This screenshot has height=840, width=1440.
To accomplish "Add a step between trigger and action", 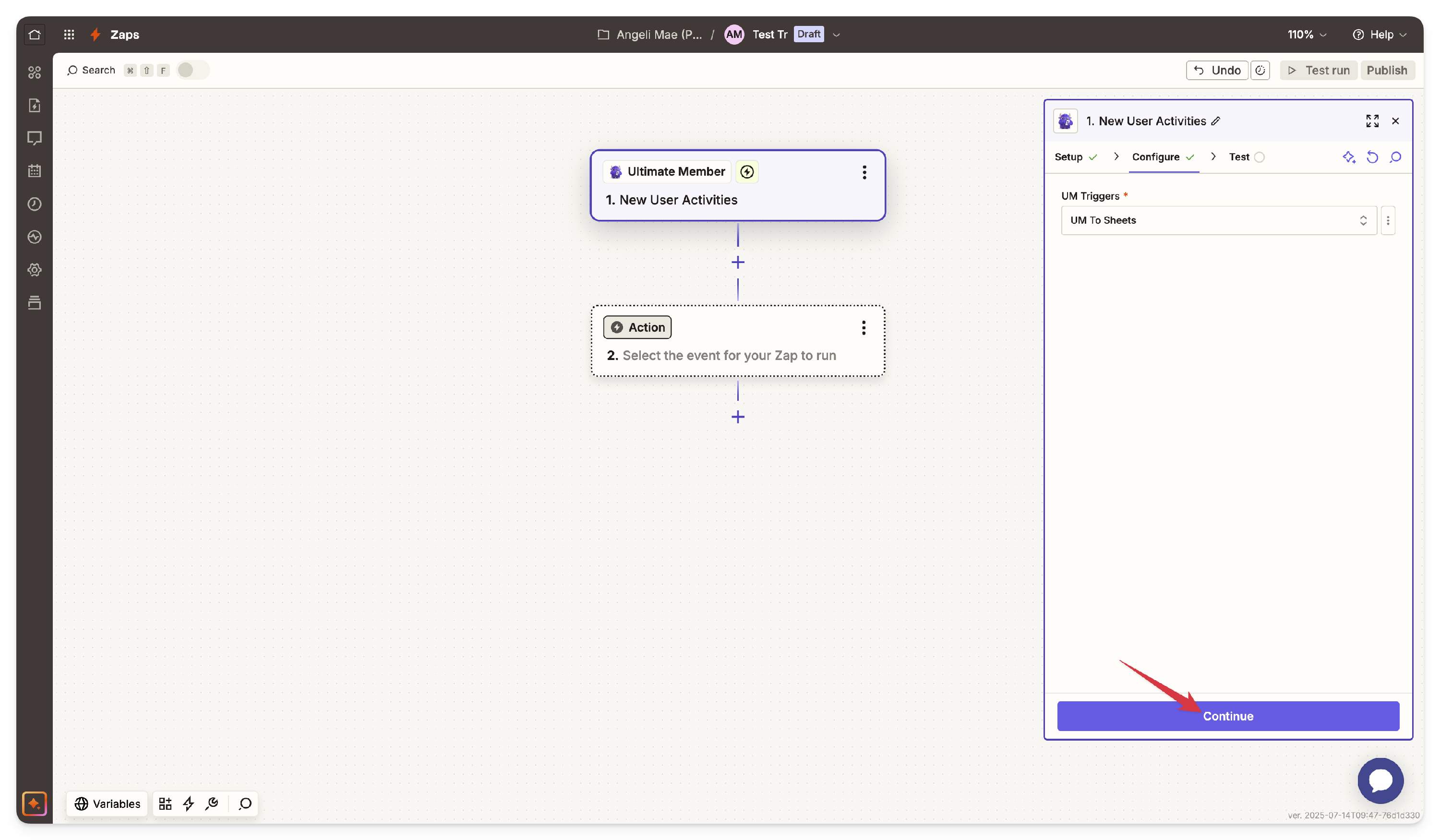I will [738, 262].
